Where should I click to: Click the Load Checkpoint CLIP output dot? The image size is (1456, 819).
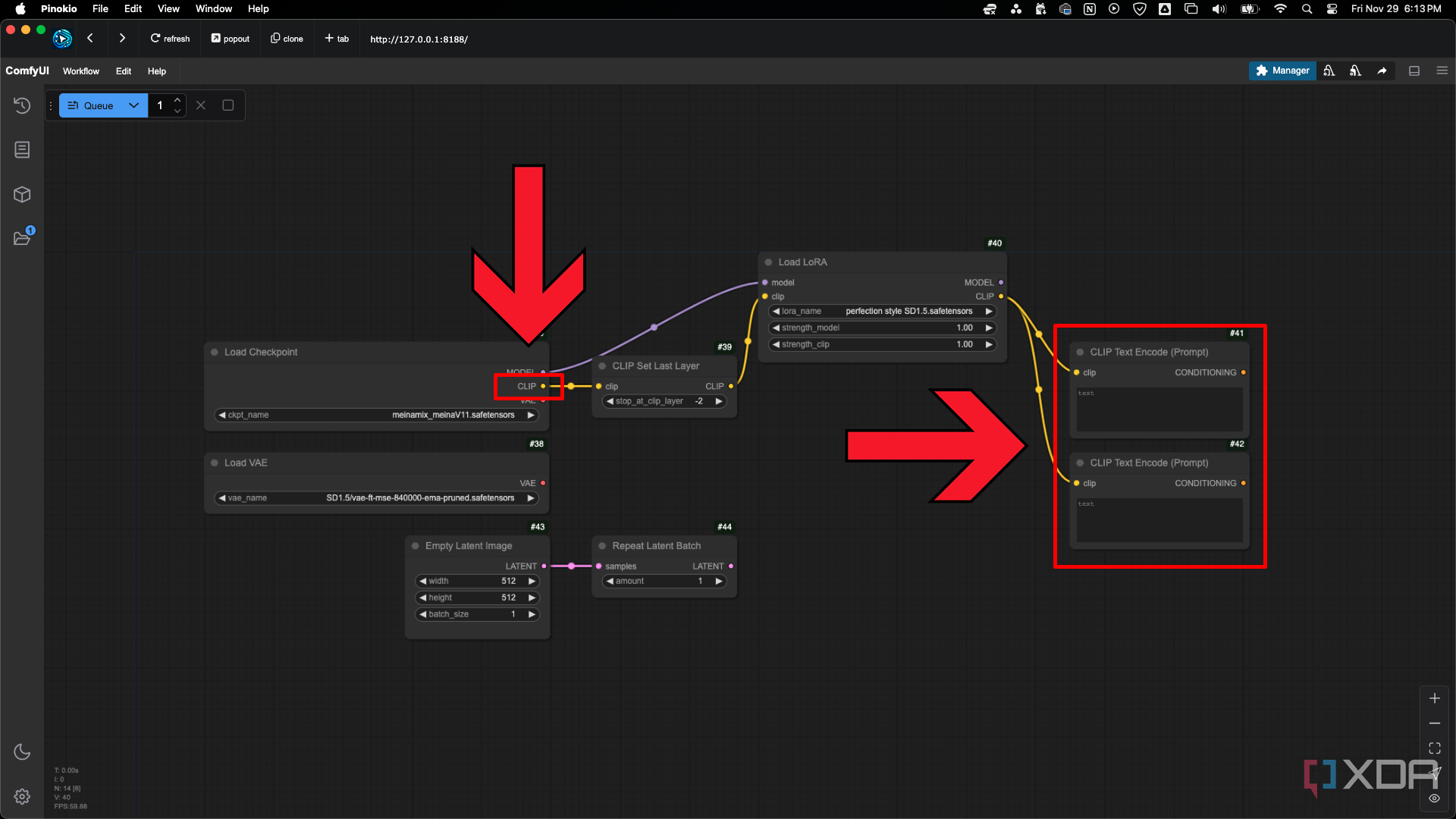tap(543, 387)
